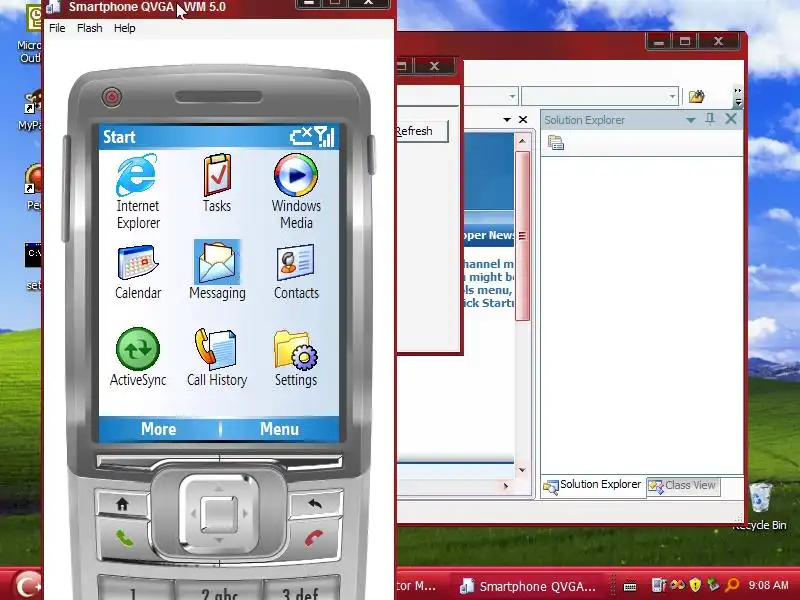Open the emulator Help menu
800x600 pixels.
pyautogui.click(x=124, y=28)
